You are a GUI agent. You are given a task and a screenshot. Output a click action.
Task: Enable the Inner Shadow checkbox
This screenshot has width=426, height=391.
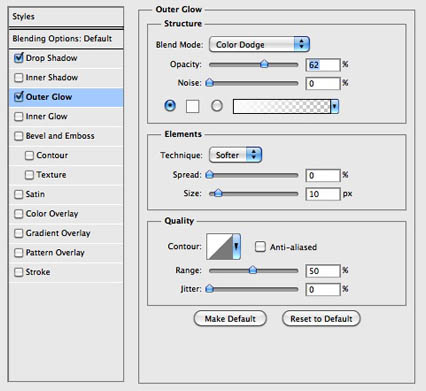click(19, 78)
